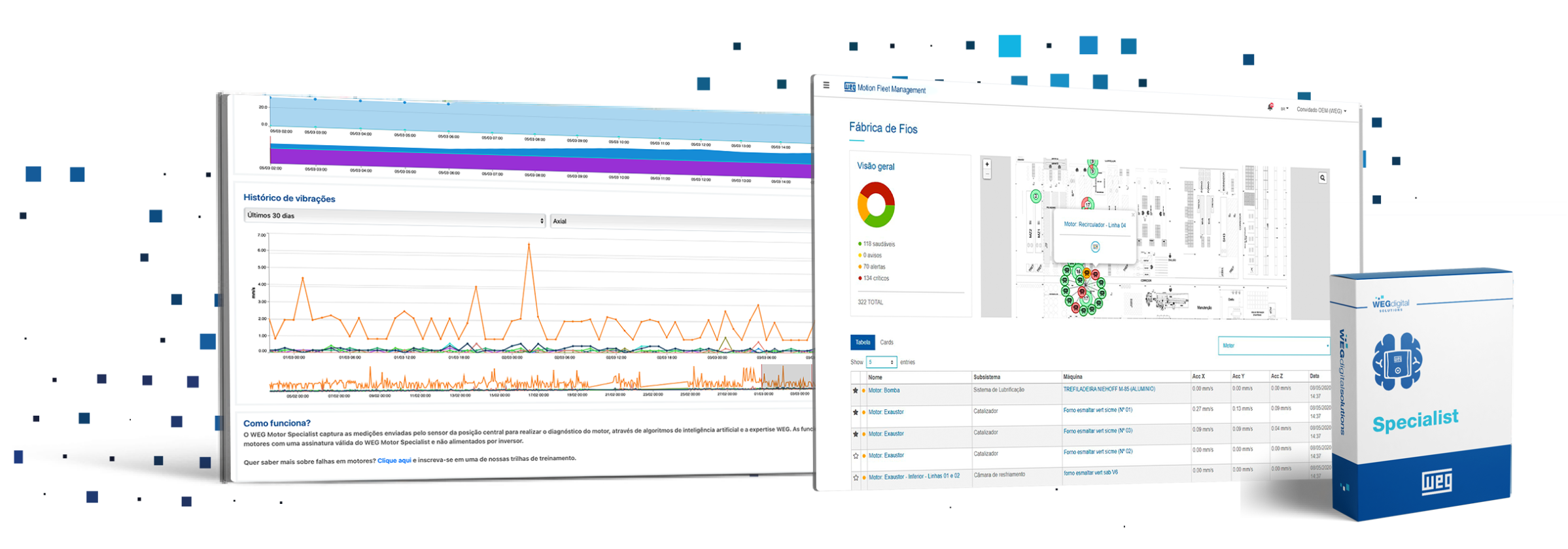Click the gray range selector on overview timeline

pos(787,376)
